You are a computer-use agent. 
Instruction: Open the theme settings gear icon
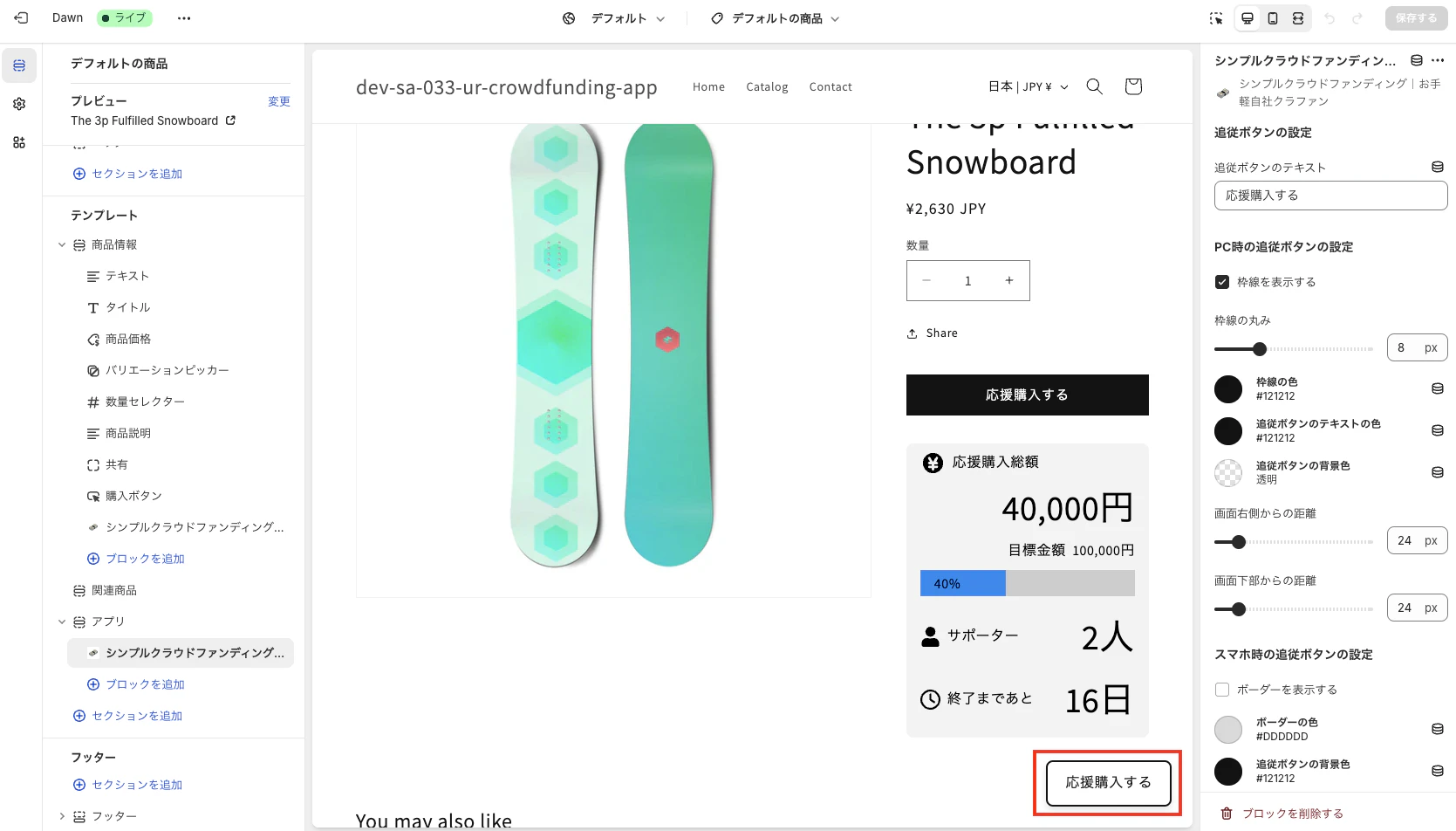tap(19, 104)
